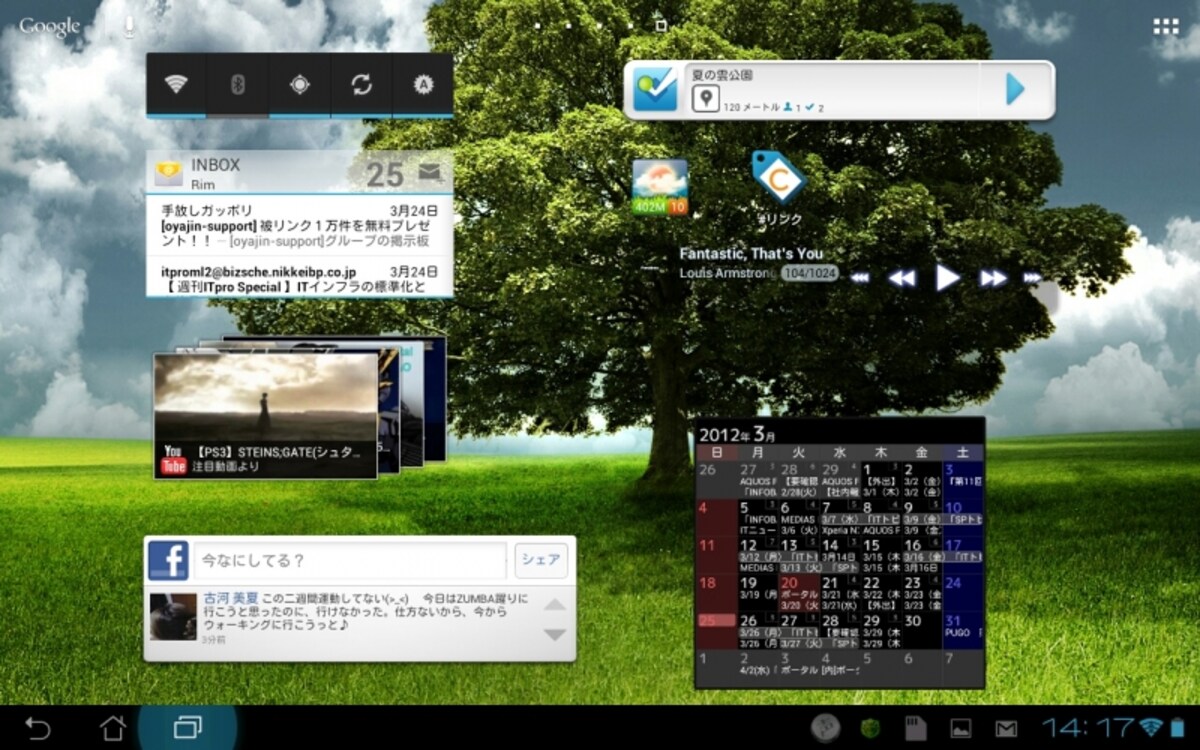The width and height of the screenshot is (1200, 750).
Task: Open the orange tag C app icon
Action: coord(779,179)
